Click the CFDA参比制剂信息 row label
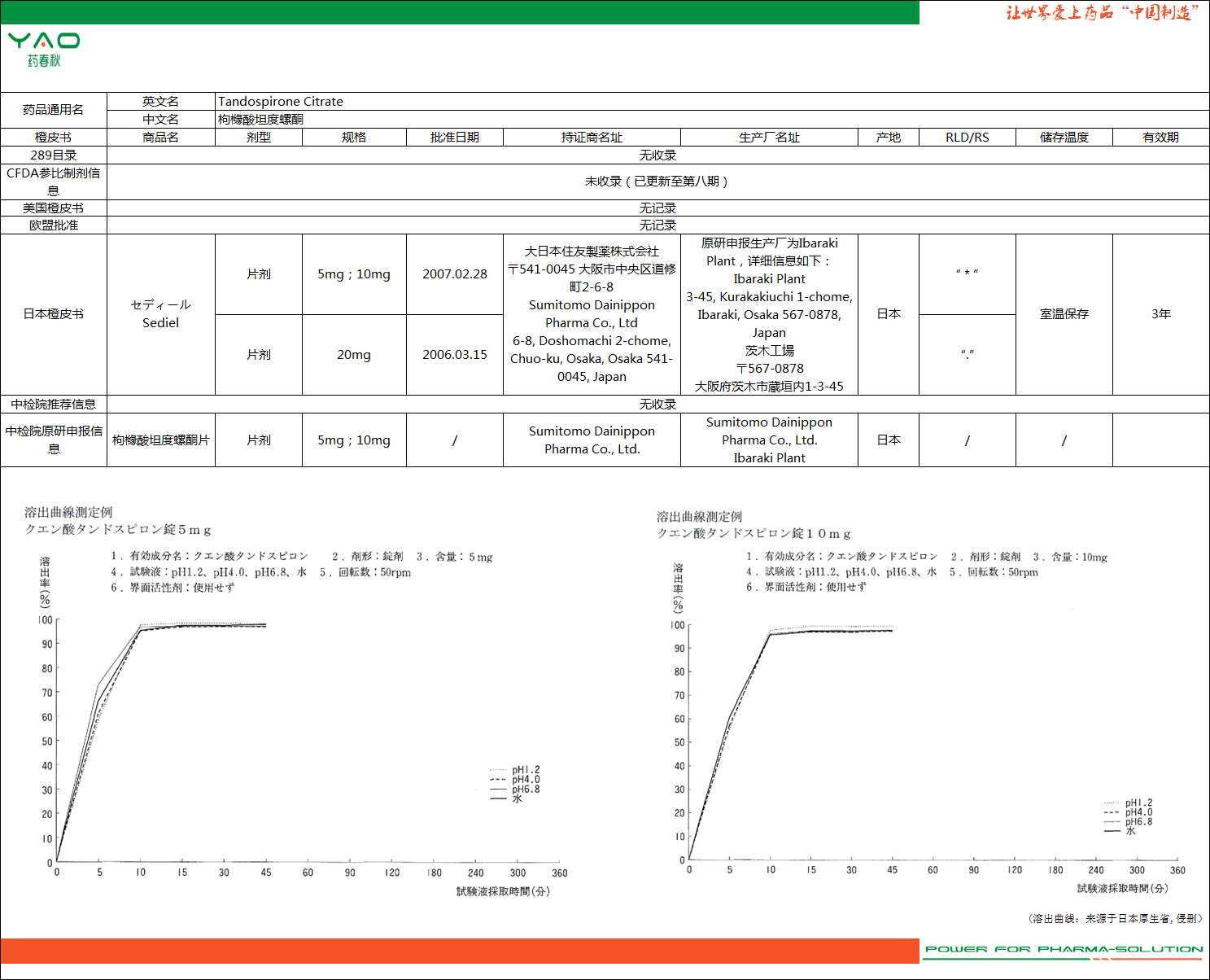 [x=54, y=182]
